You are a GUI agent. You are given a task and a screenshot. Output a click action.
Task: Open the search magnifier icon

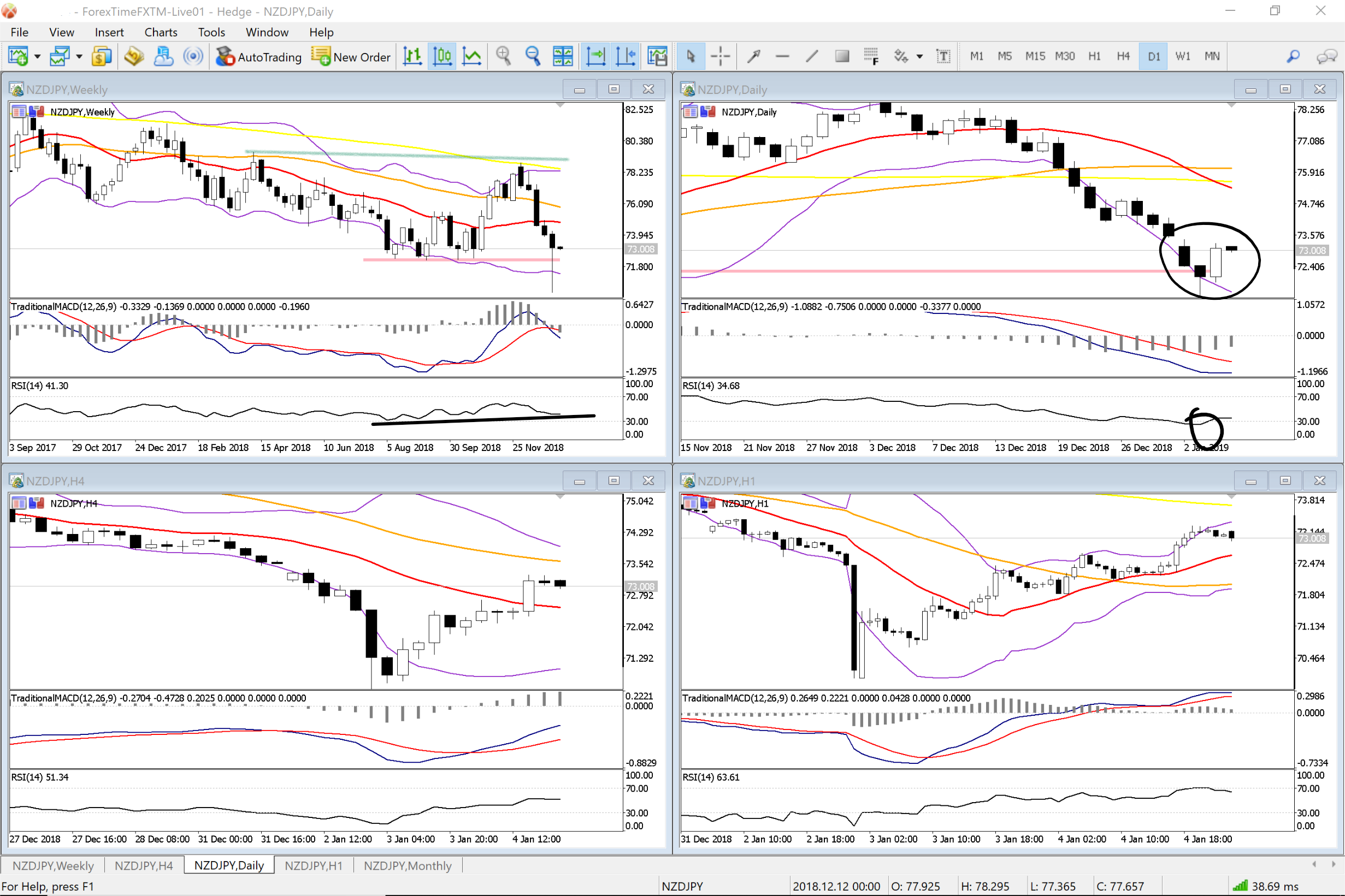point(1293,56)
